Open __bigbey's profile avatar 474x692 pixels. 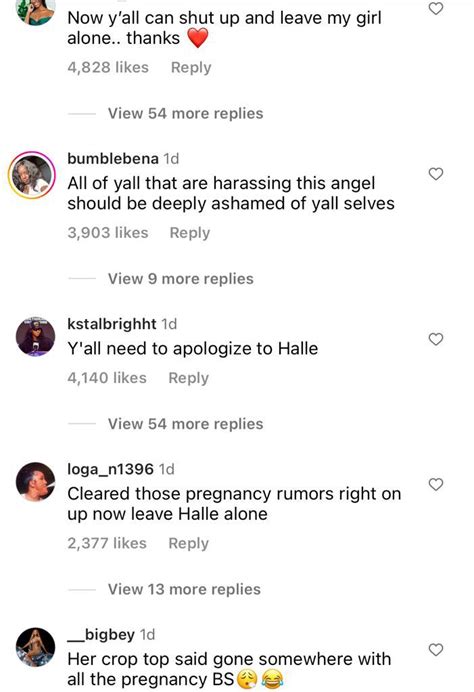pos(35,647)
